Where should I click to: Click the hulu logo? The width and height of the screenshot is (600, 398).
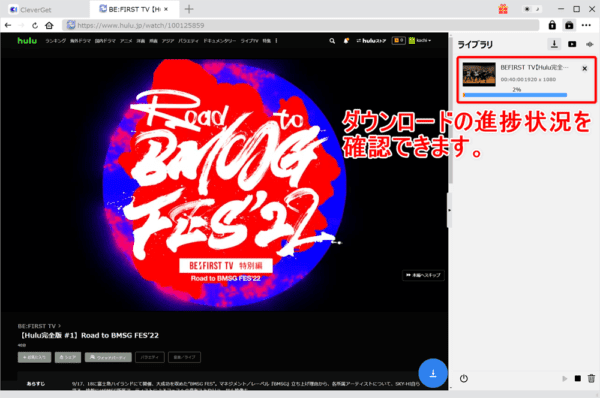pyautogui.click(x=27, y=41)
